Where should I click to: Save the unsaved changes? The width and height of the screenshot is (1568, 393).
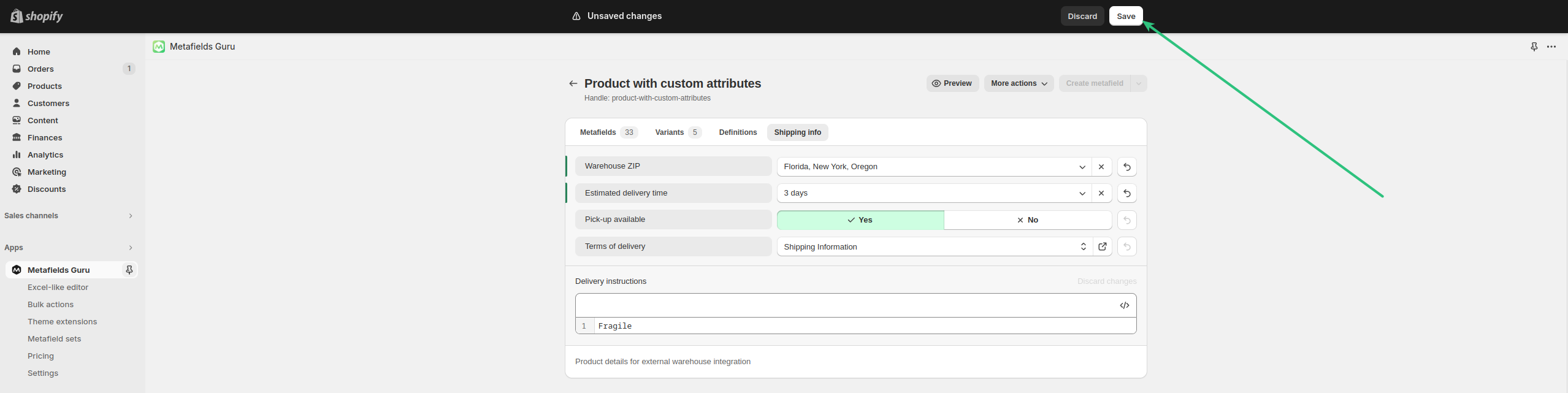(x=1126, y=16)
